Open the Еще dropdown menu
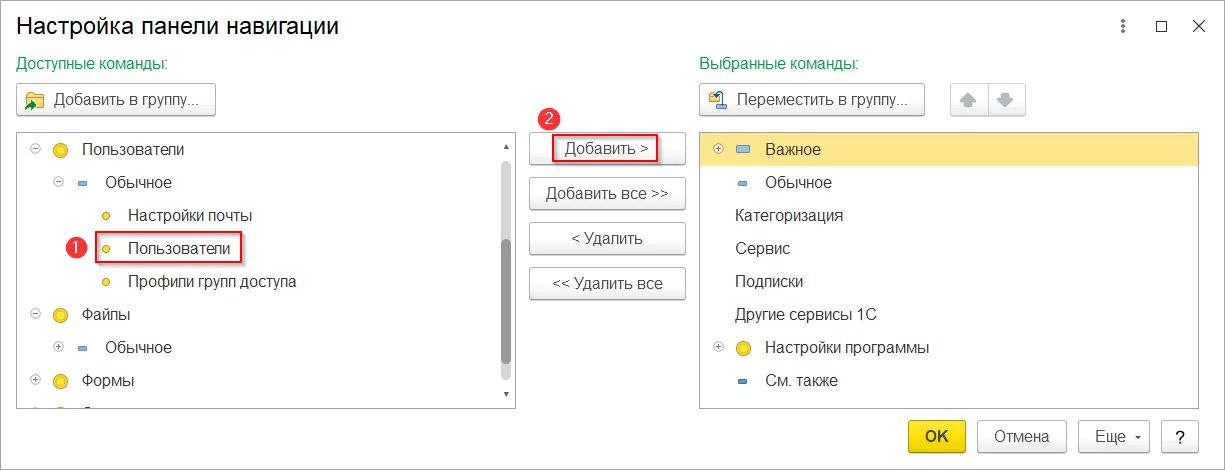 pos(1114,436)
